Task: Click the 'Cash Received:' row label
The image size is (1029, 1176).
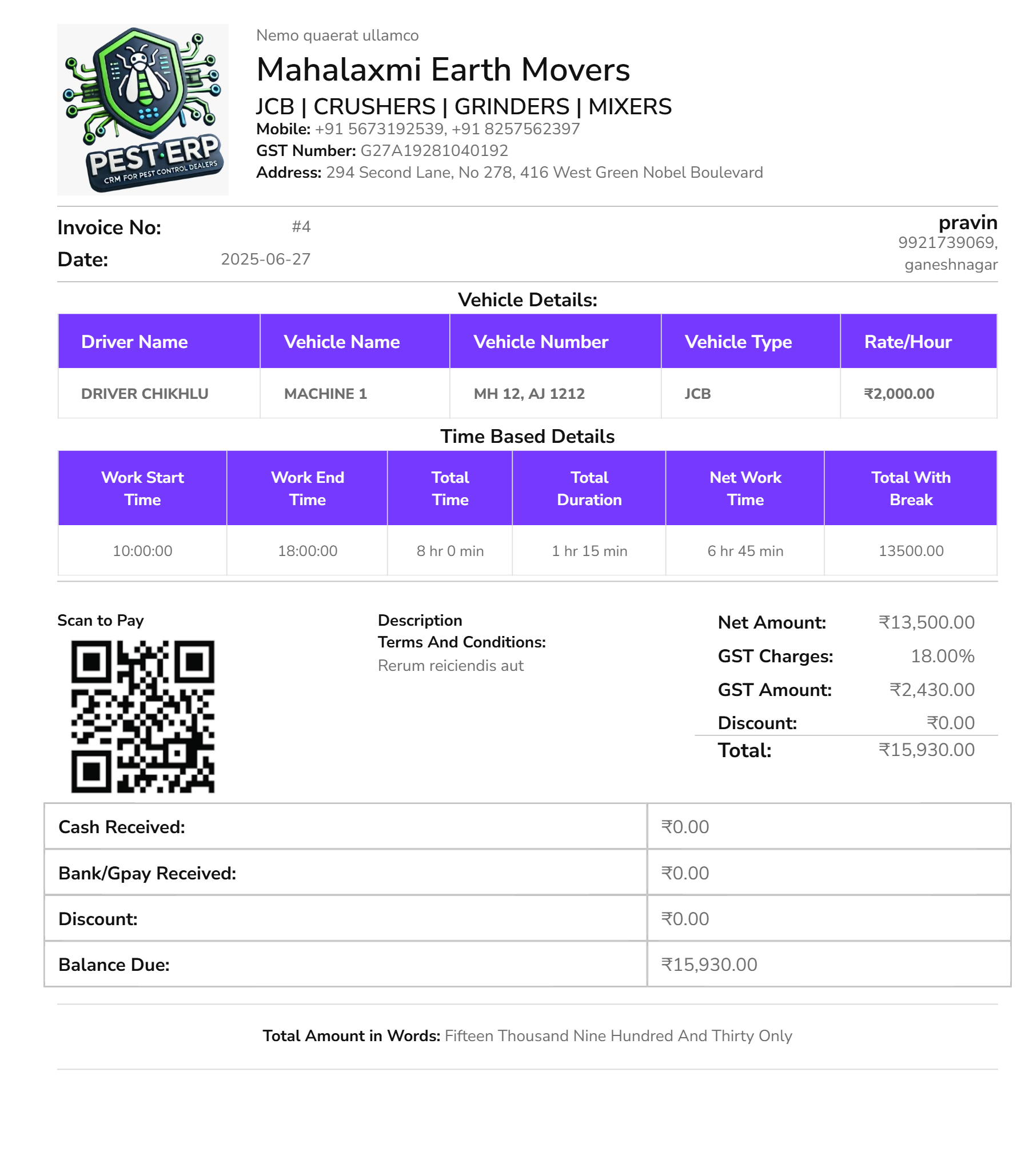Action: 122,826
